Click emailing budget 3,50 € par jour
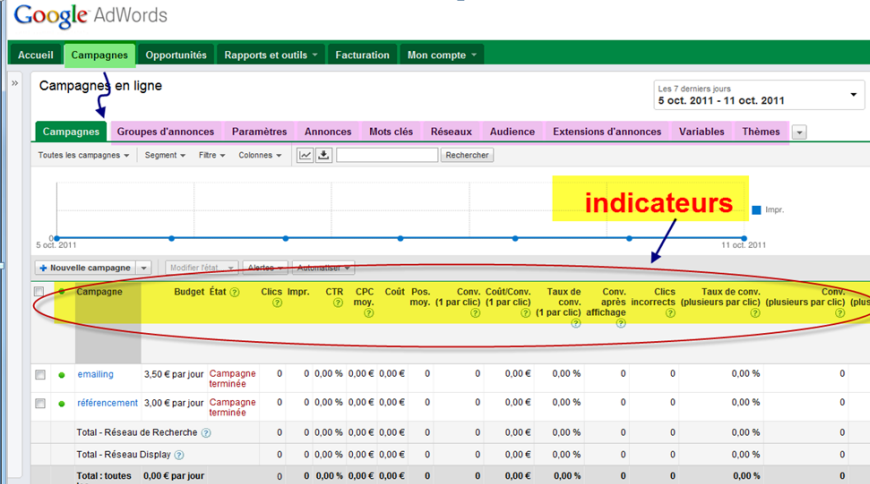 174,375
